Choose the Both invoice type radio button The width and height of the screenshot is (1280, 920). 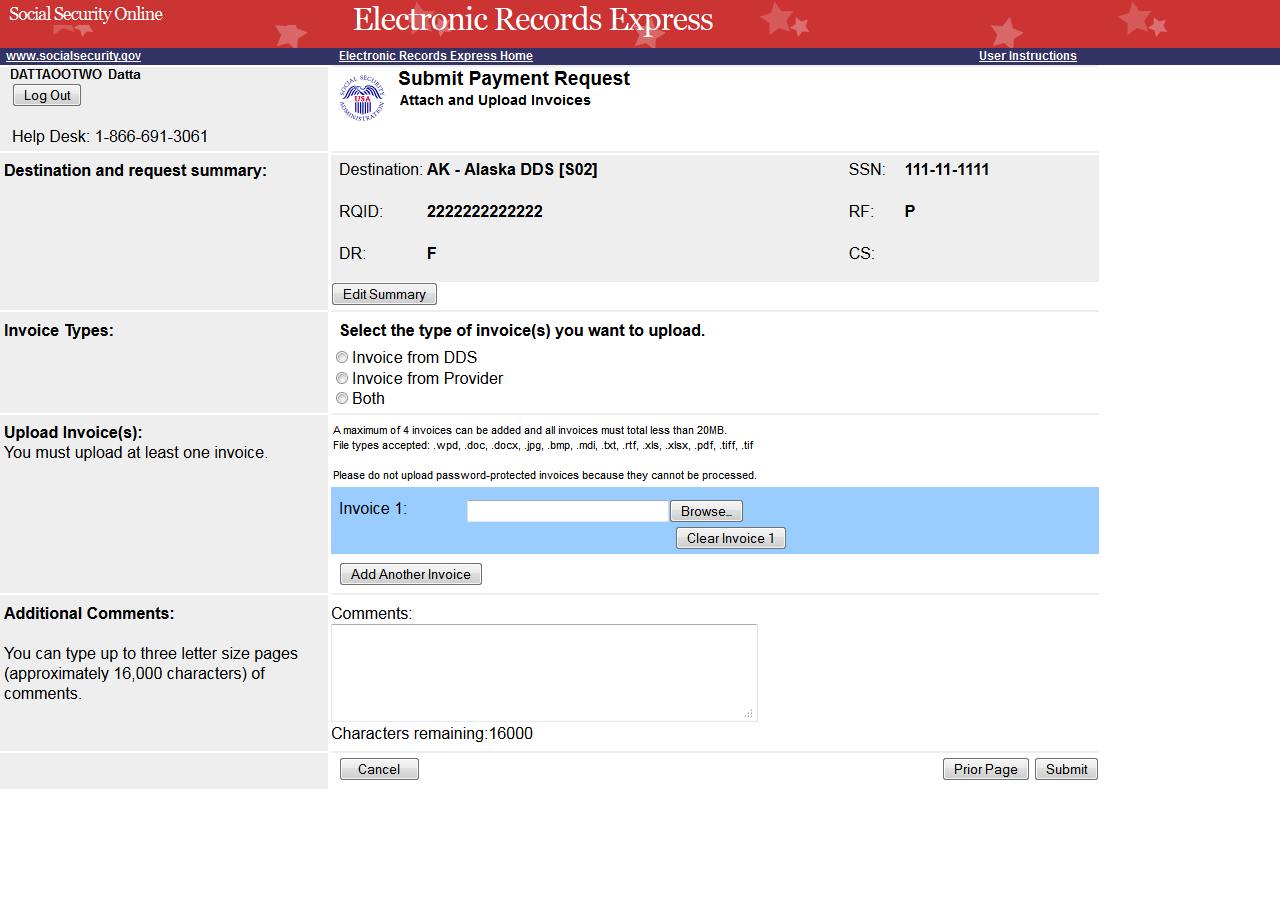click(342, 399)
